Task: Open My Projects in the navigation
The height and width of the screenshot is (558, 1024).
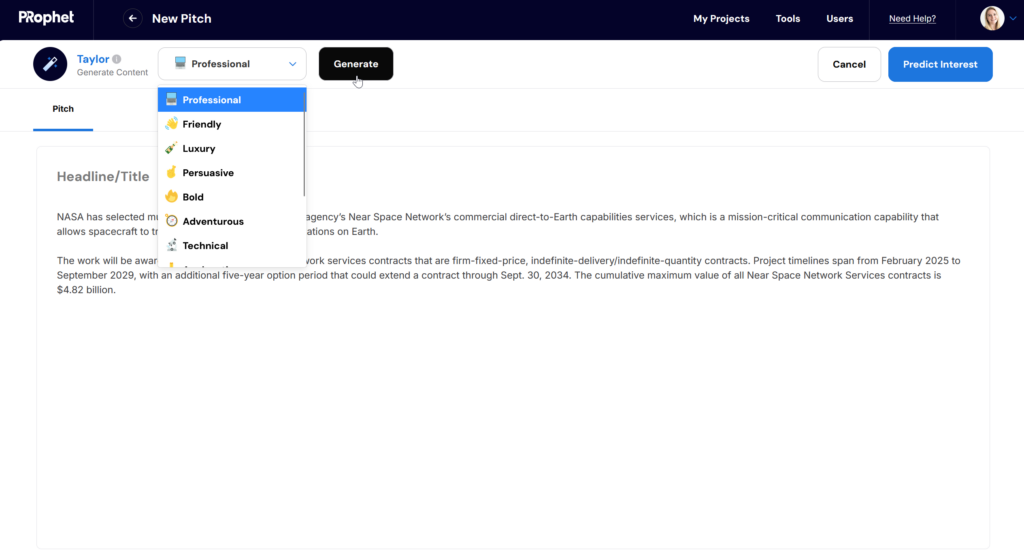Action: (x=721, y=18)
